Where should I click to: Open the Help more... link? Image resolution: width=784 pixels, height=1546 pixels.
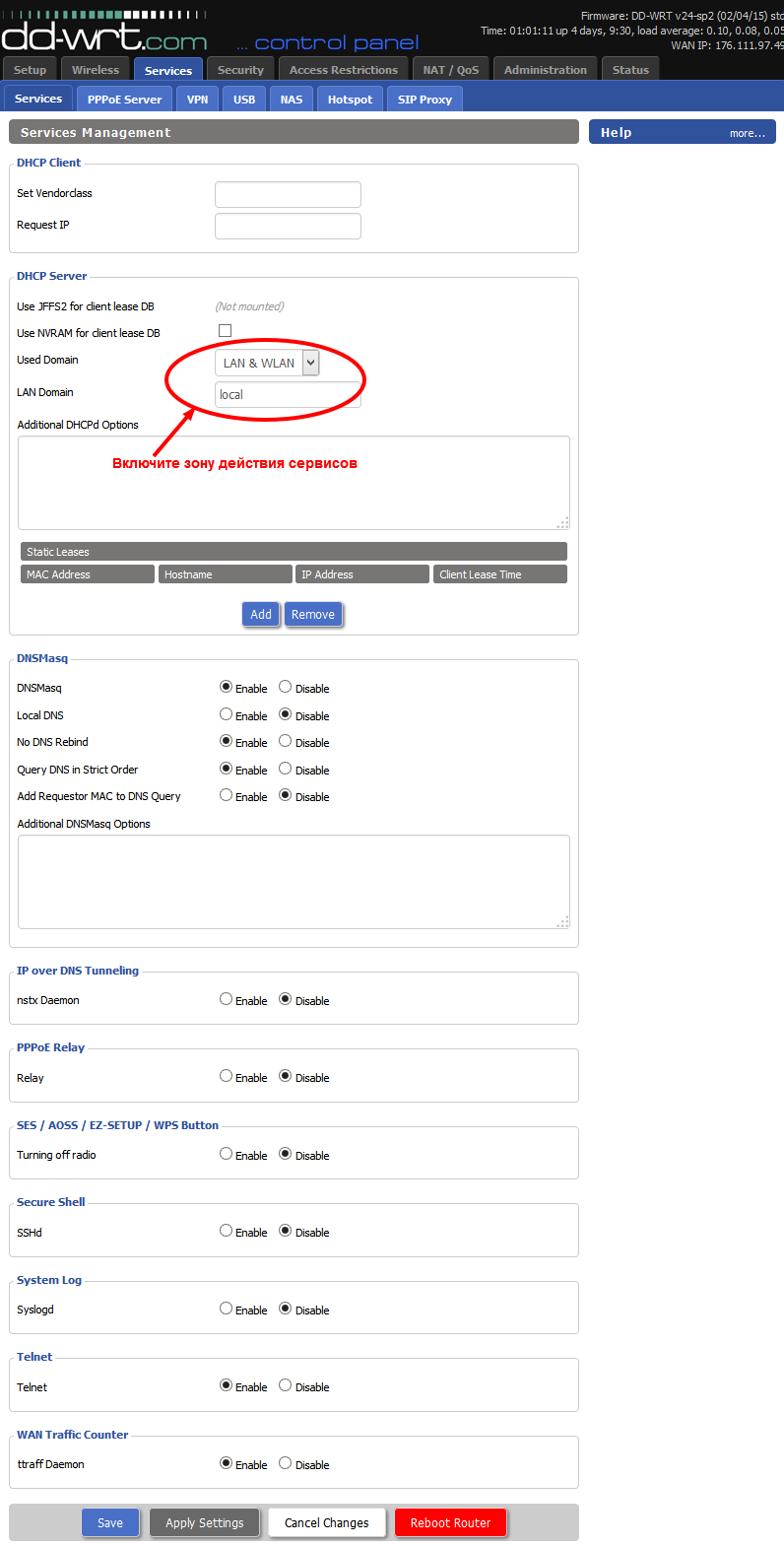click(x=747, y=133)
